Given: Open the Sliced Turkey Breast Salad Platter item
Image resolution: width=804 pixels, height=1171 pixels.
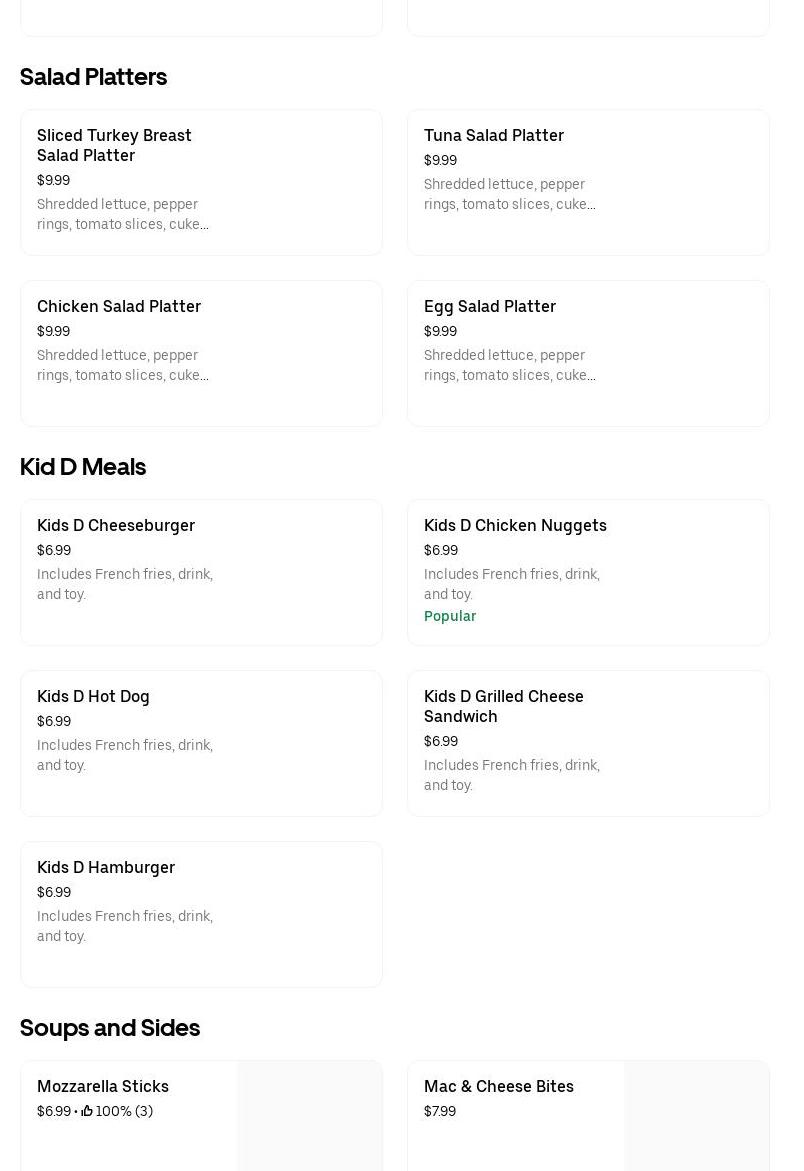Looking at the screenshot, I should (x=201, y=182).
